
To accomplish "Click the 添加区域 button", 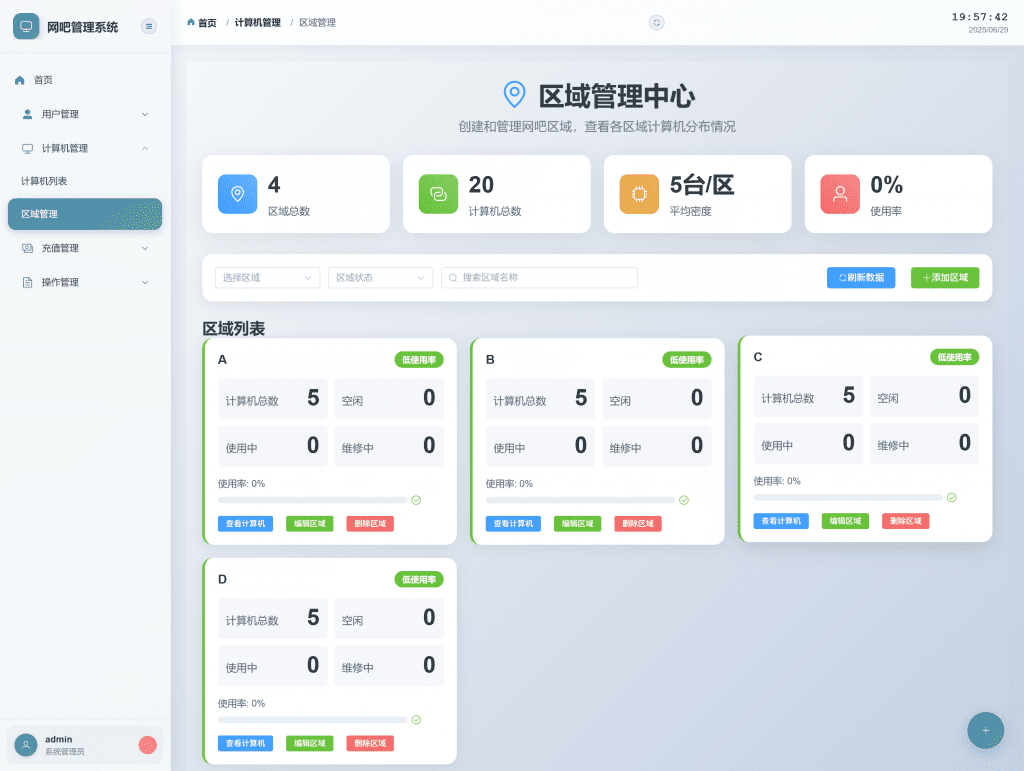I will coord(944,278).
